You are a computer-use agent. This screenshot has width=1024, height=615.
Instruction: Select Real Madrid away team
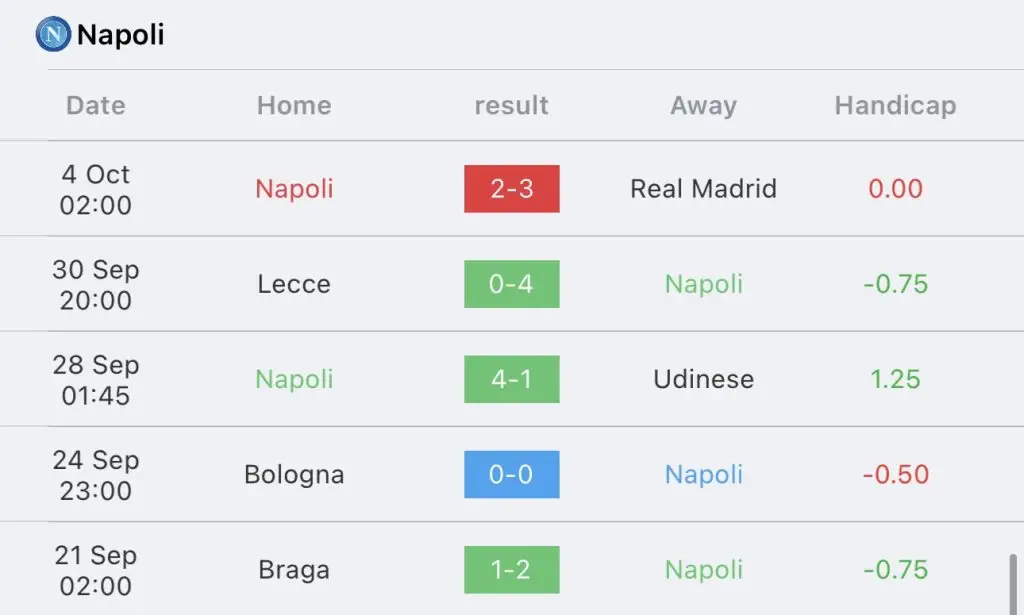tap(703, 189)
